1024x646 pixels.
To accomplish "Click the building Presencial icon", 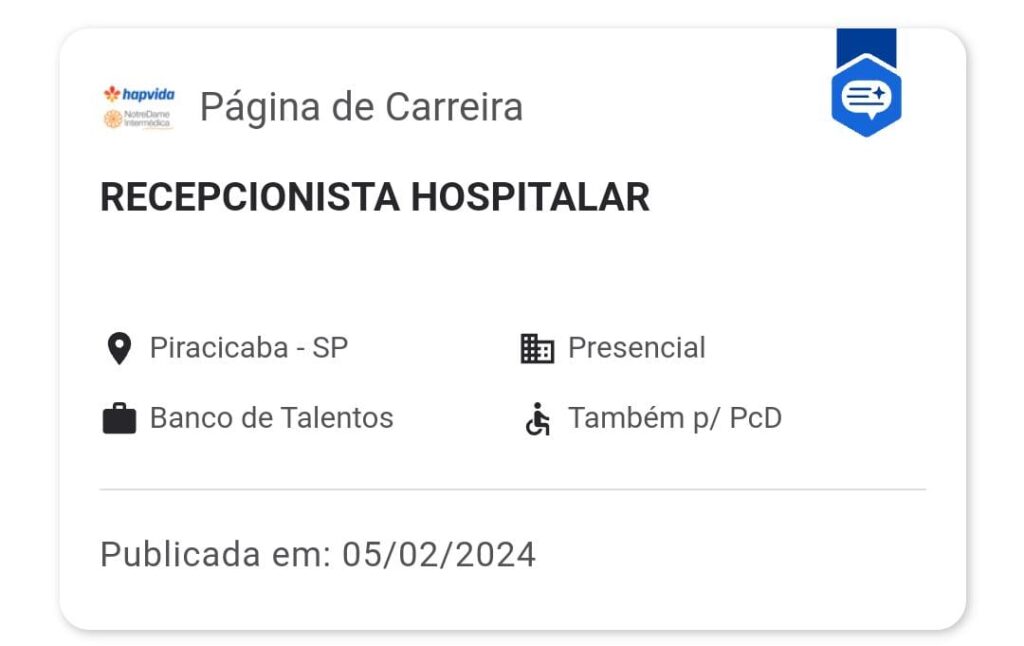I will pos(537,348).
